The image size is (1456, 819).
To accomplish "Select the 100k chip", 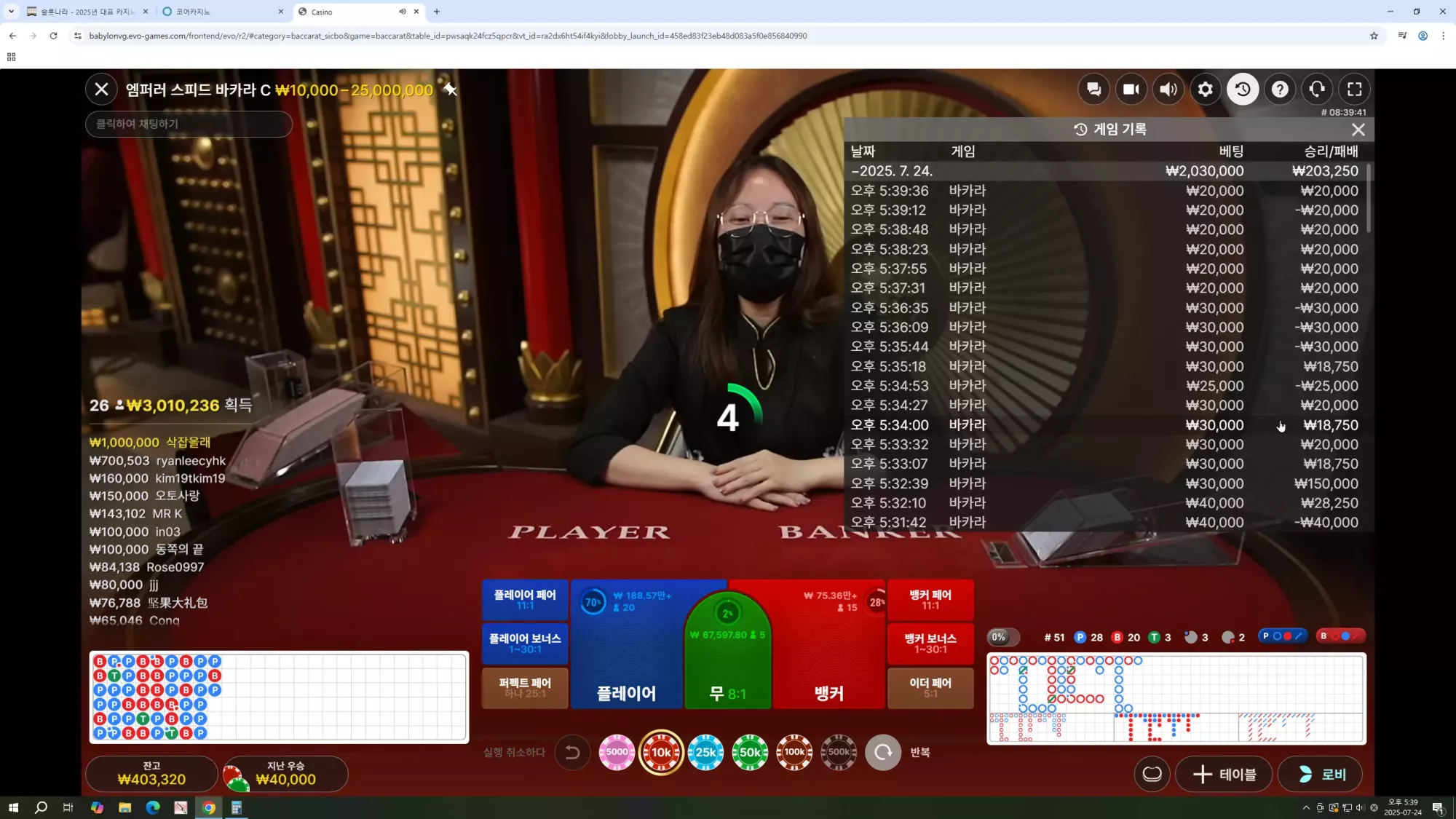I will [x=794, y=752].
